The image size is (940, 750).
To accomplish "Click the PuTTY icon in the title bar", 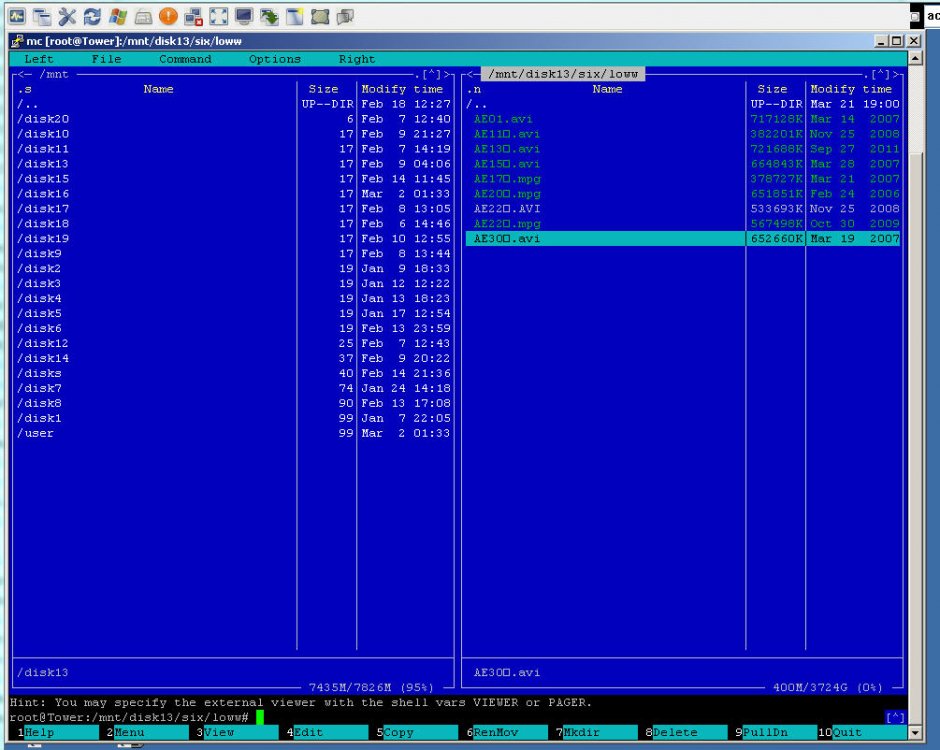I will coord(17,41).
